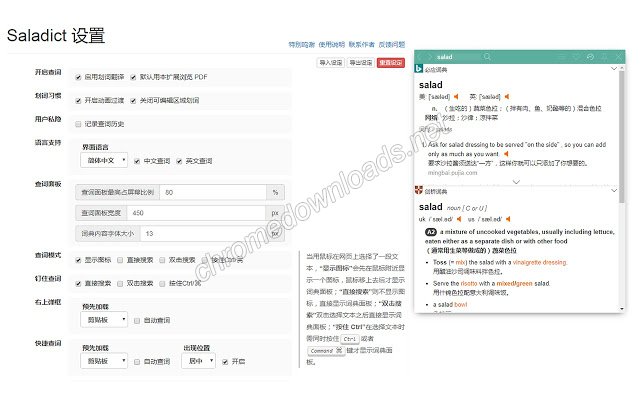Screen dimensions: 640x400
Task: Open the history clock icon in panel header
Action: (x=590, y=57)
